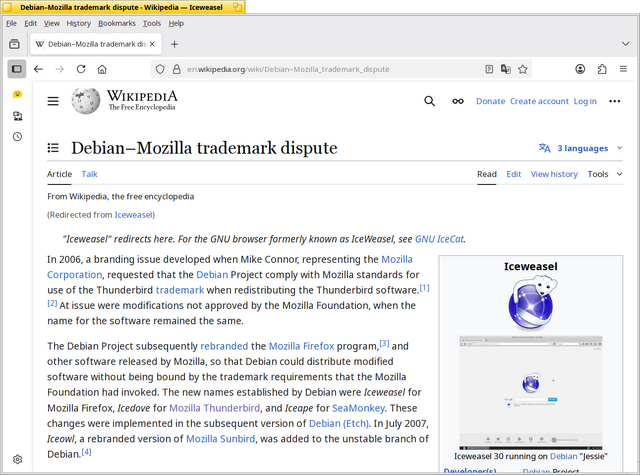Jump to citation [3]

tap(384, 343)
